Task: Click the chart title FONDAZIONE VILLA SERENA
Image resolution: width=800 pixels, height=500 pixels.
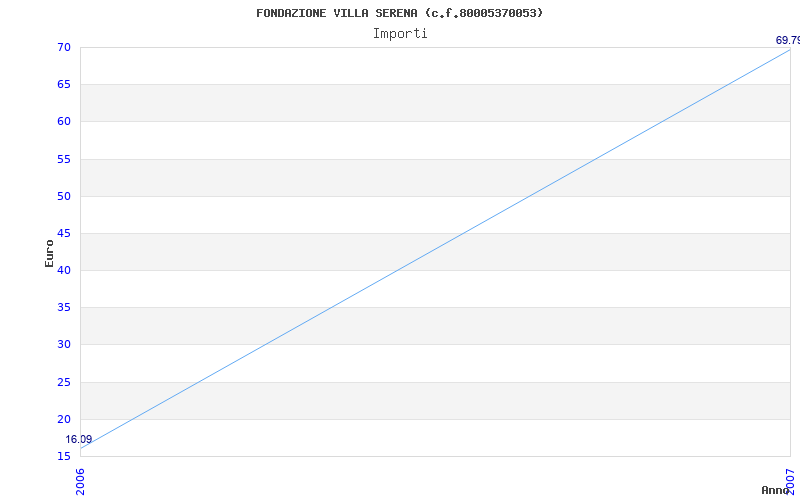Action: pyautogui.click(x=399, y=13)
